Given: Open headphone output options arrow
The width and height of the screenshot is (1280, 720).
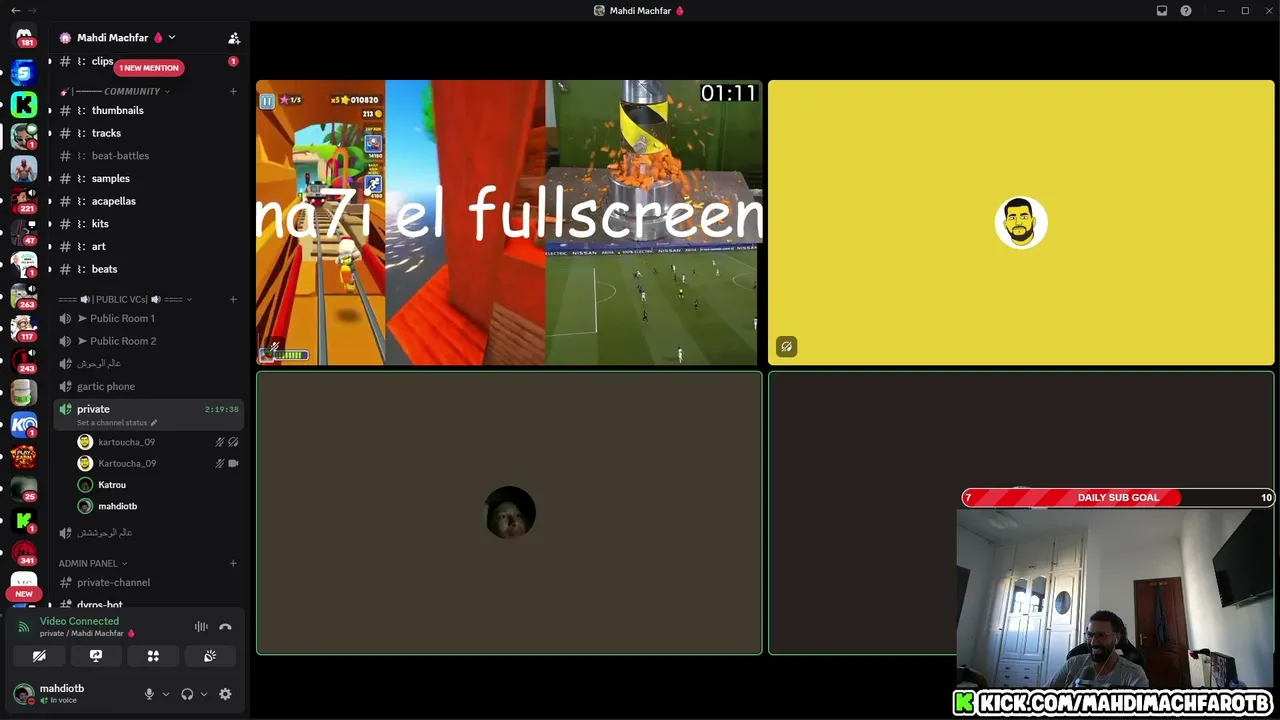Looking at the screenshot, I should point(204,694).
